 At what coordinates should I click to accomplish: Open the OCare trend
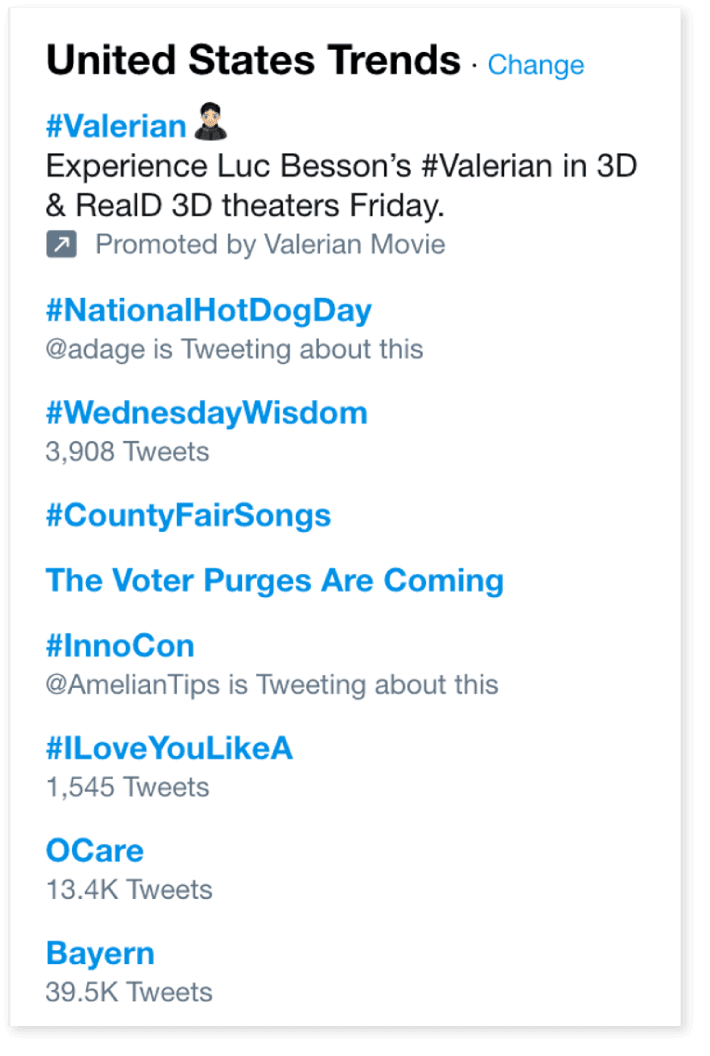(x=95, y=851)
